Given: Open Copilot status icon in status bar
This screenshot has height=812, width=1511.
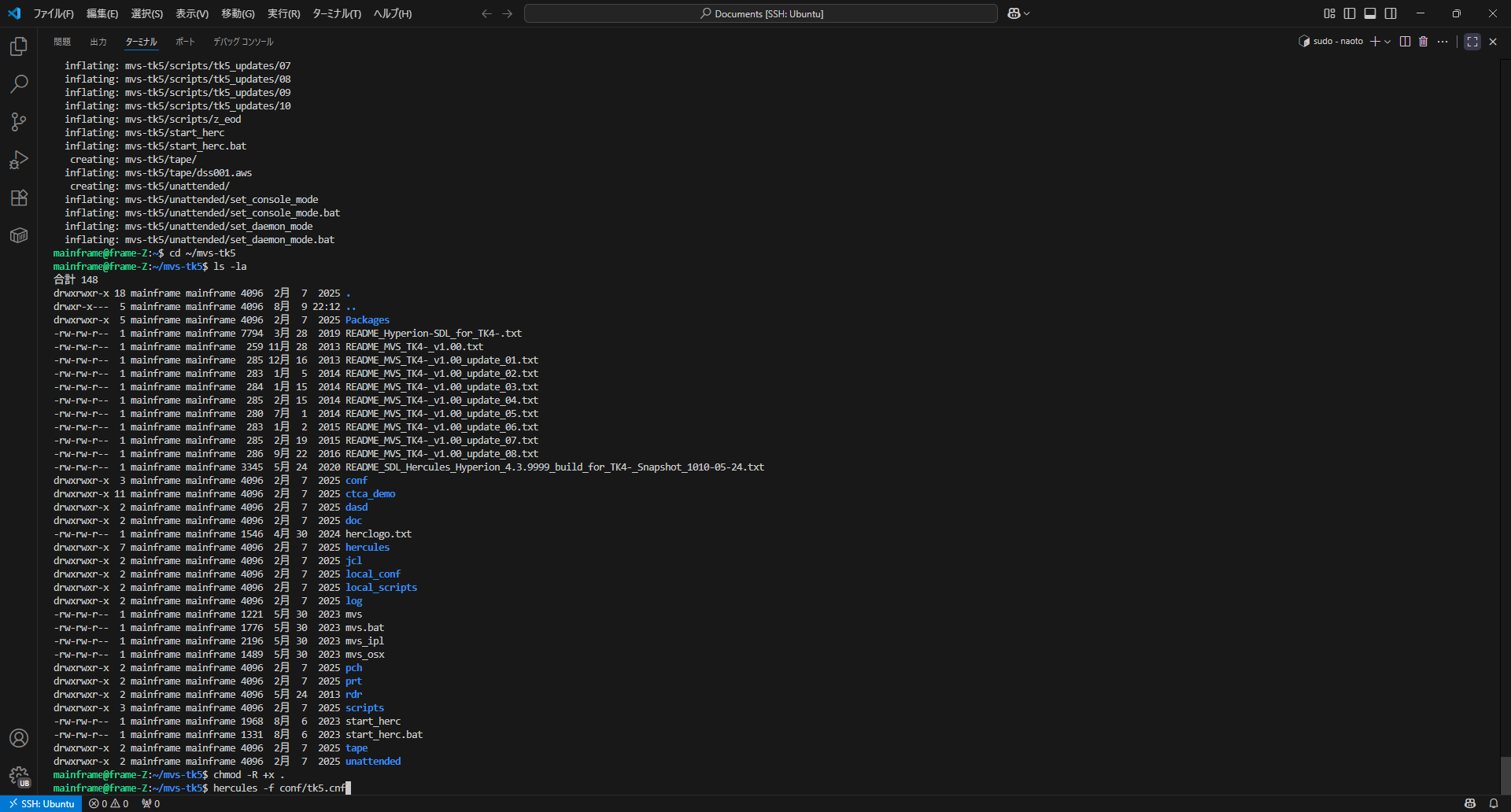Looking at the screenshot, I should tap(1469, 803).
